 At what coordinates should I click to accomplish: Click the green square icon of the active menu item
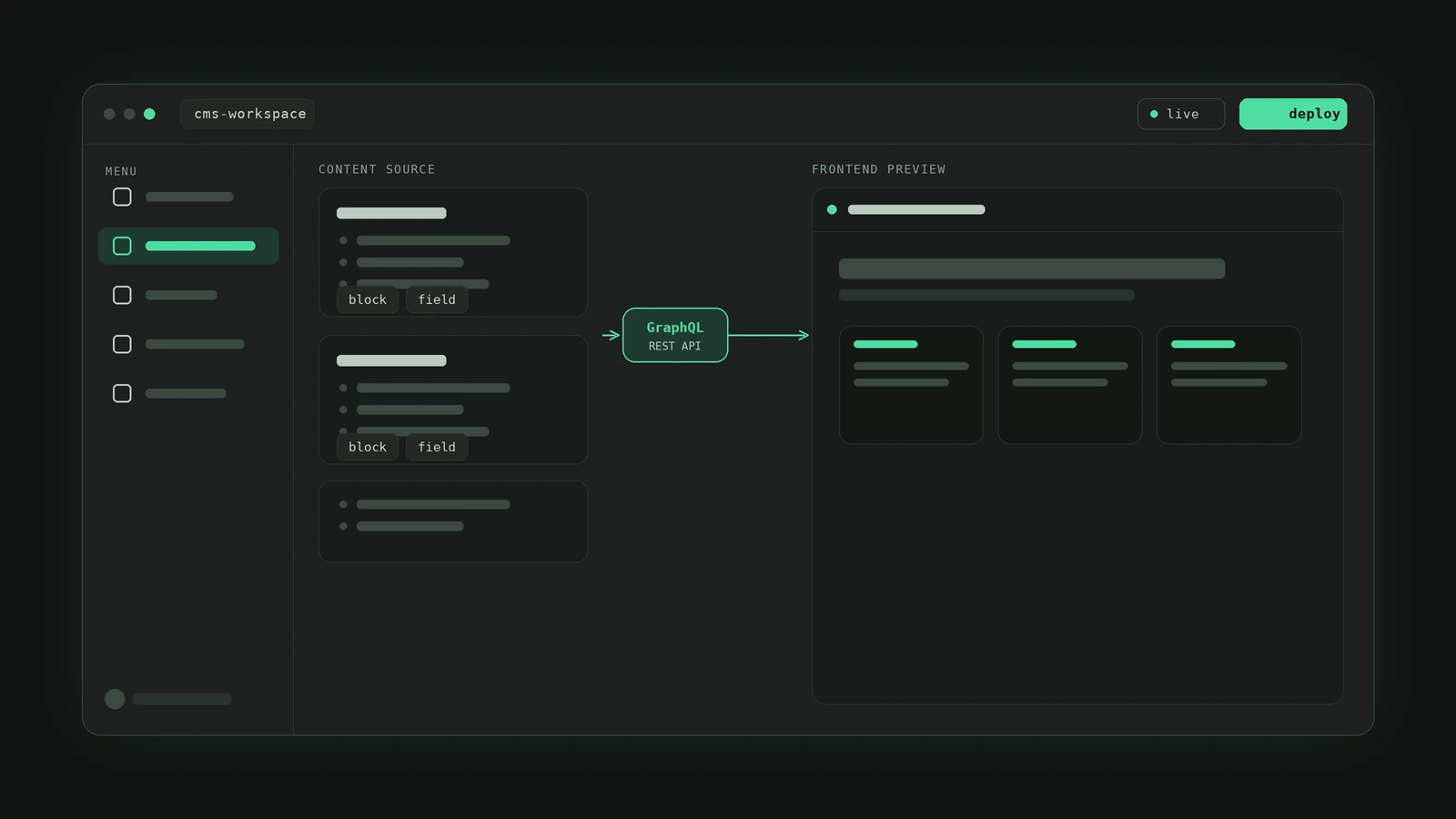pyautogui.click(x=122, y=246)
